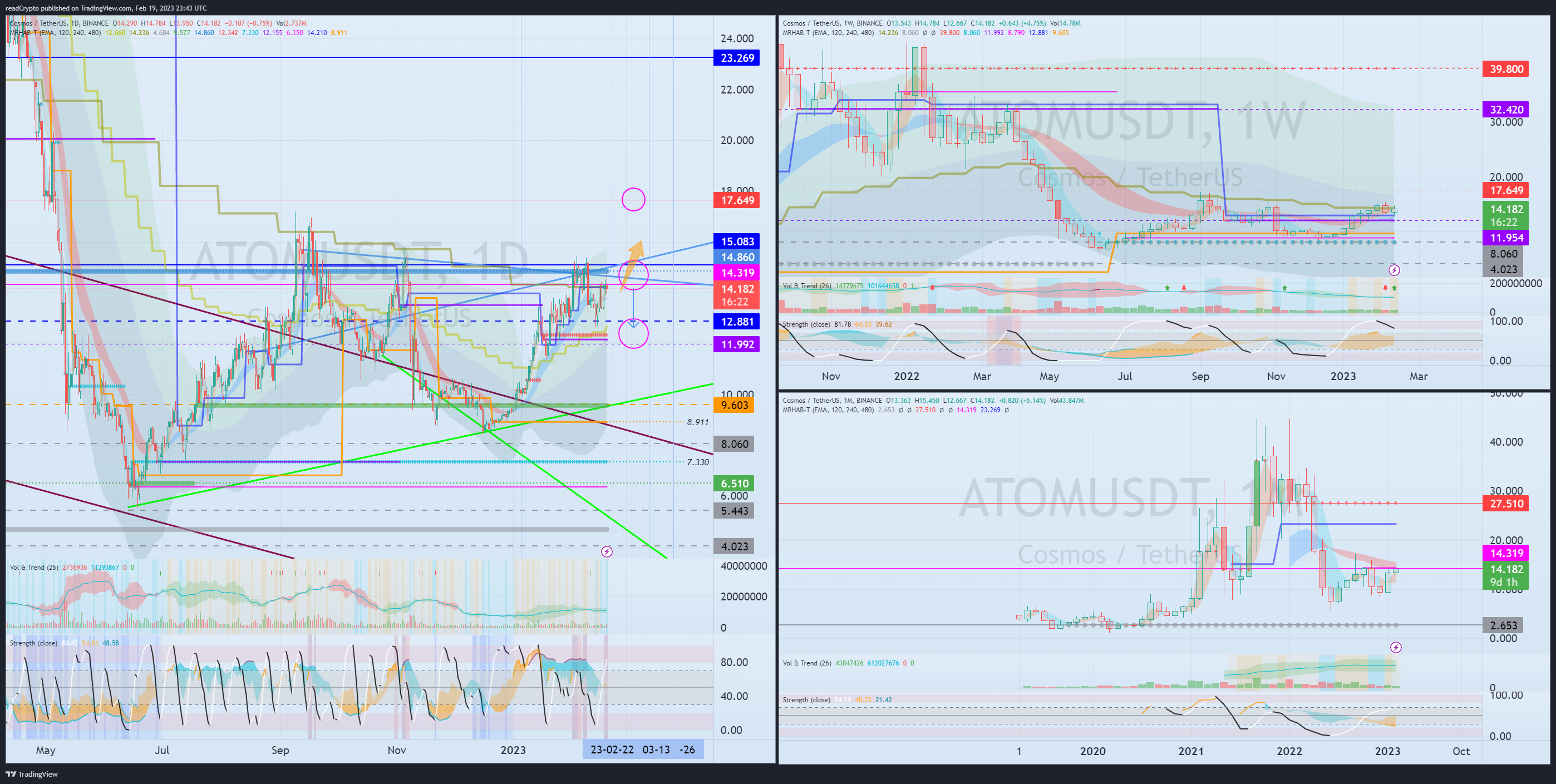Click the 8.911 italic line value

point(698,422)
